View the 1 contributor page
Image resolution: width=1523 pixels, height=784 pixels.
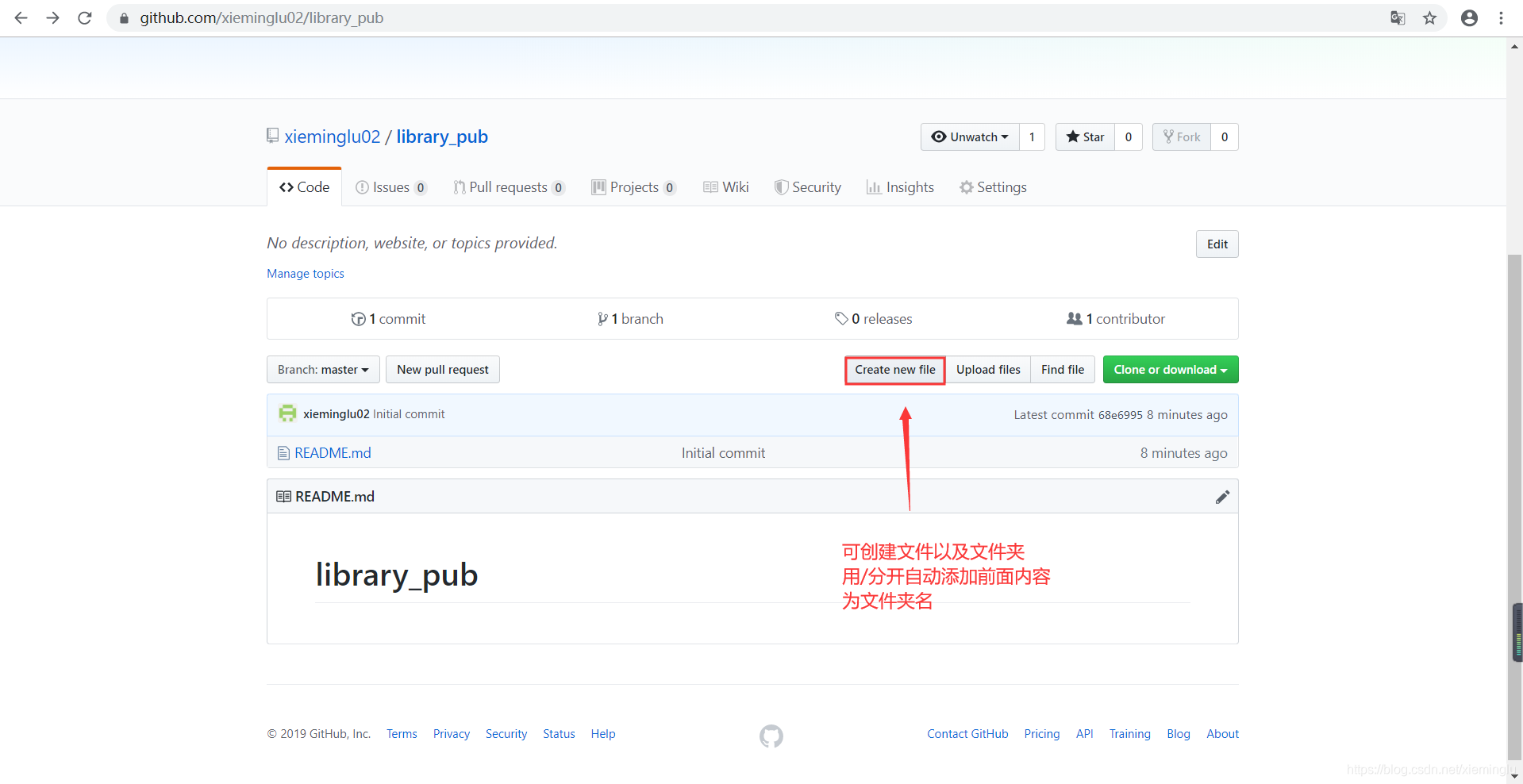[1116, 319]
